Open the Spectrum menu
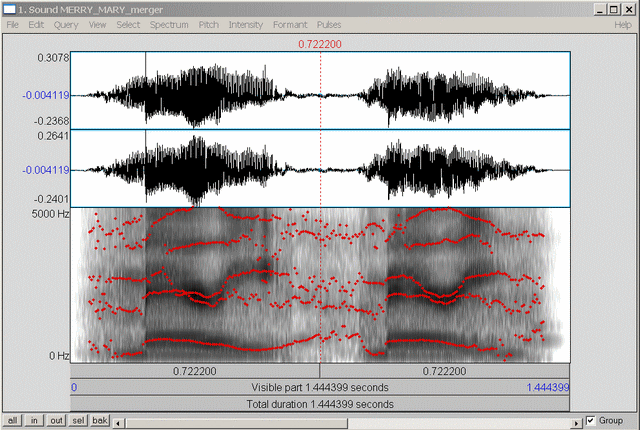 169,23
